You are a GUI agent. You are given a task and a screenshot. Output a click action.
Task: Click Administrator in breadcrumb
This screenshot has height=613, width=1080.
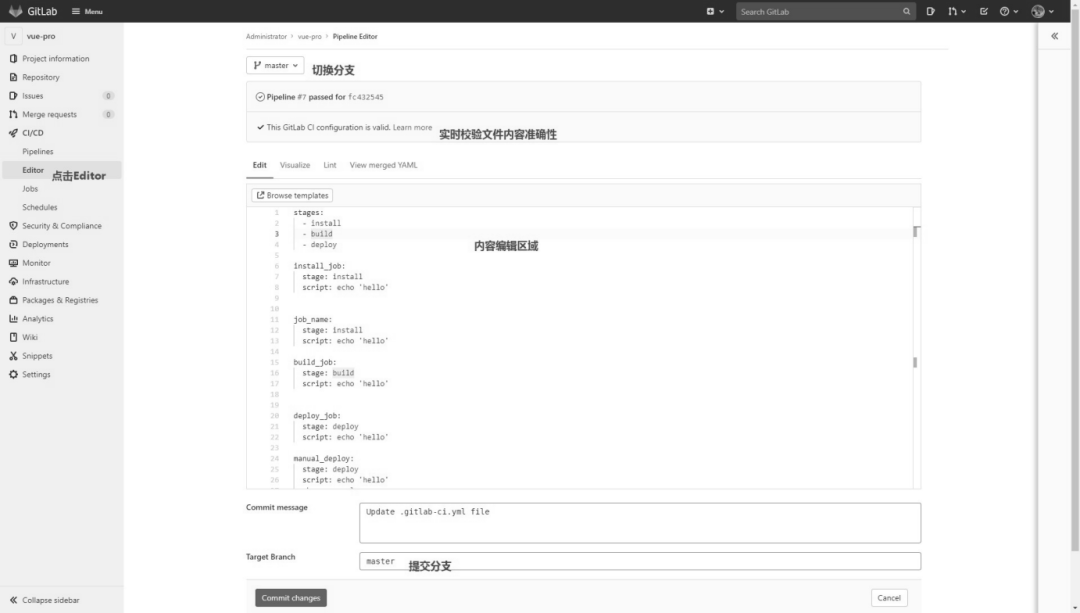pyautogui.click(x=266, y=37)
